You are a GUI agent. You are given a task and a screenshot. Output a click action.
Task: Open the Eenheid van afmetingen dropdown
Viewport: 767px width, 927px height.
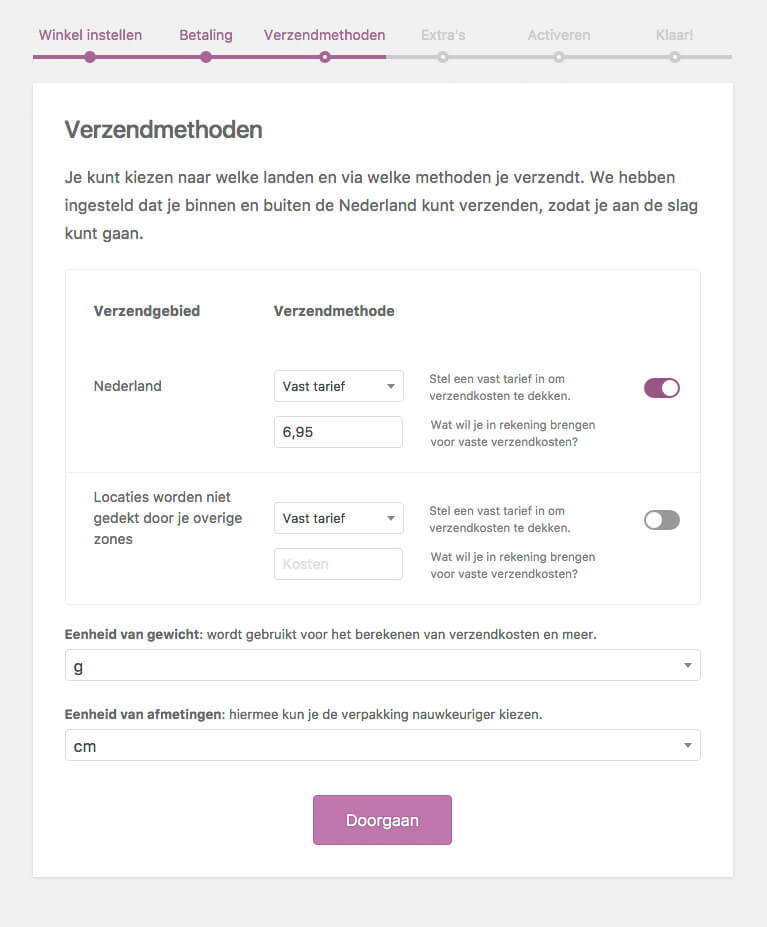pos(382,745)
